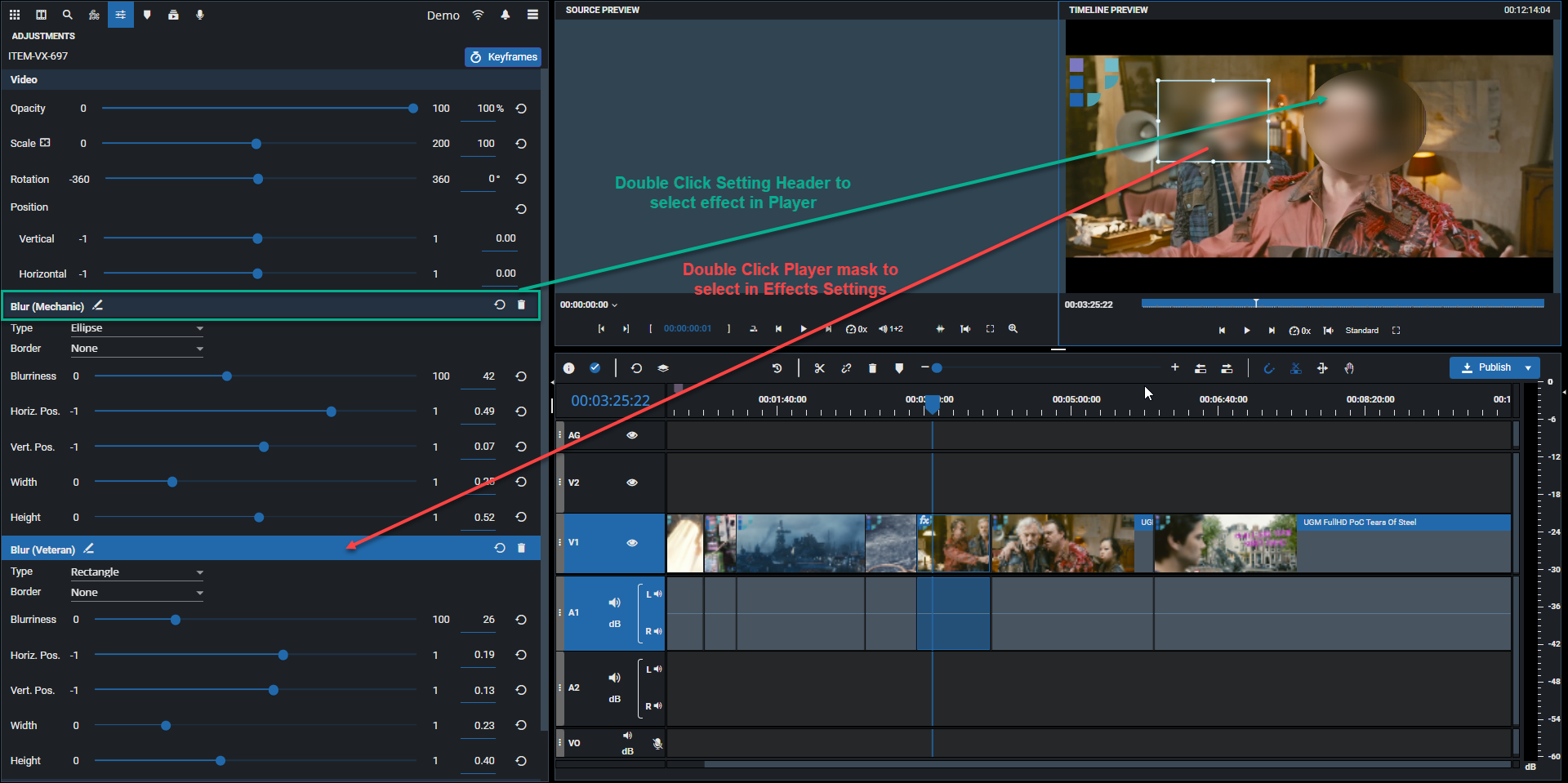Select the hand pan tool in timeline toolbar

1348,368
